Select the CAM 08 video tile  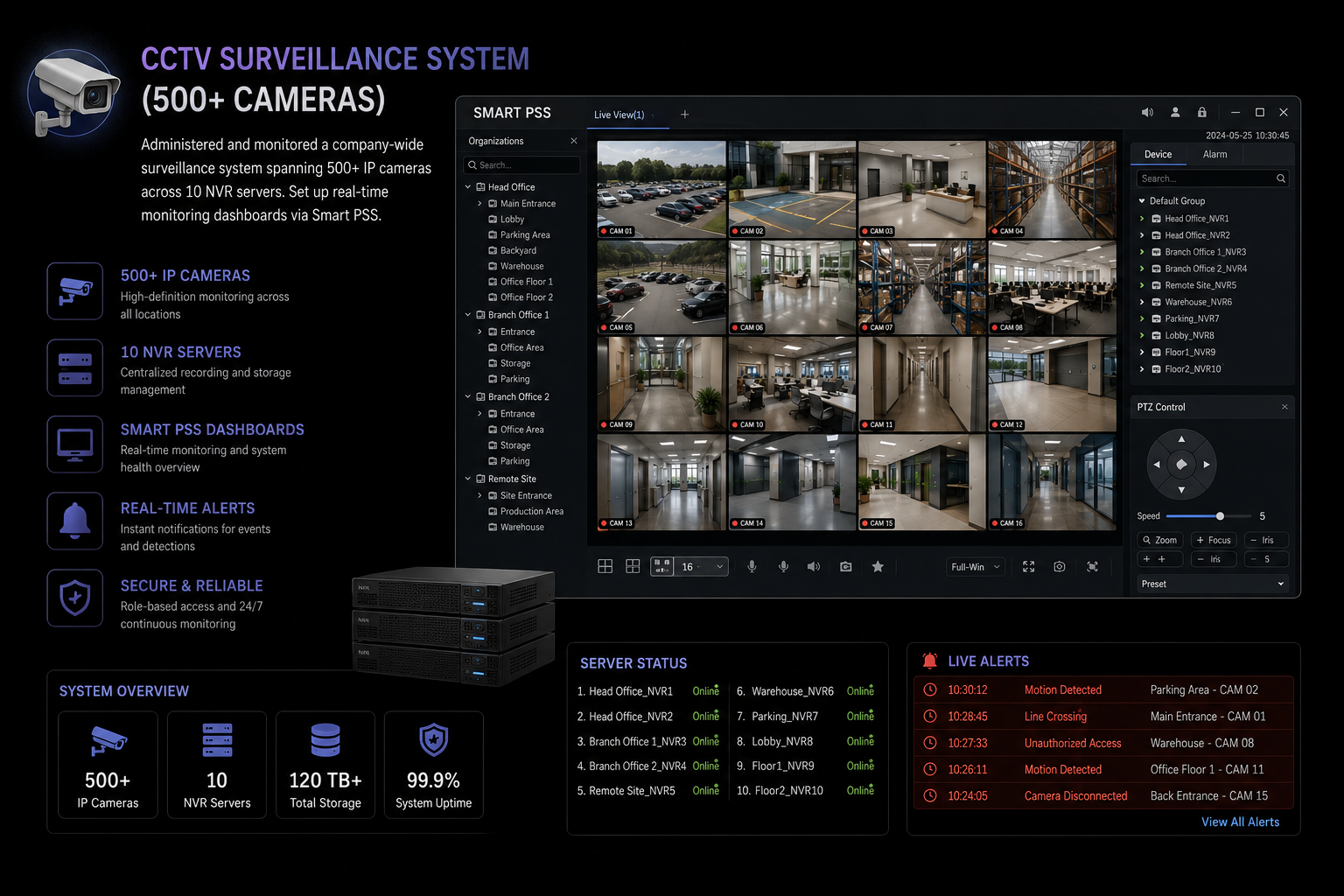[x=1052, y=288]
